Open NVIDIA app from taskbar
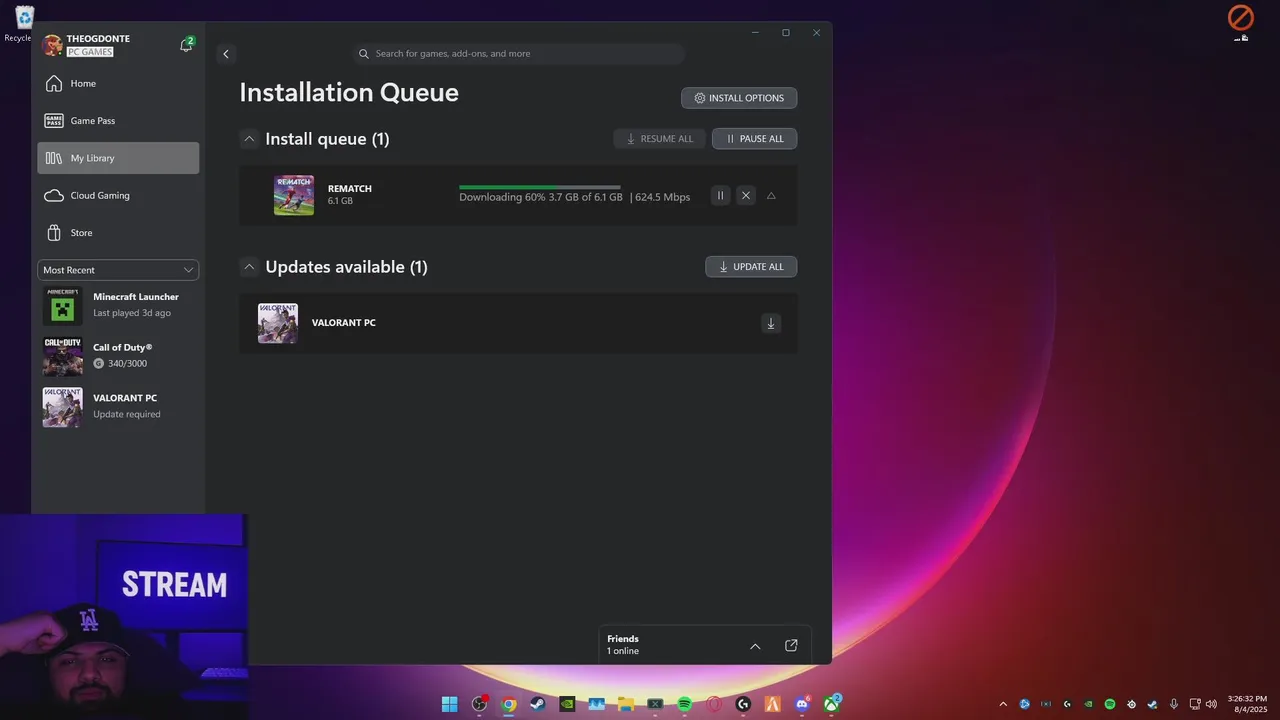 pos(567,704)
